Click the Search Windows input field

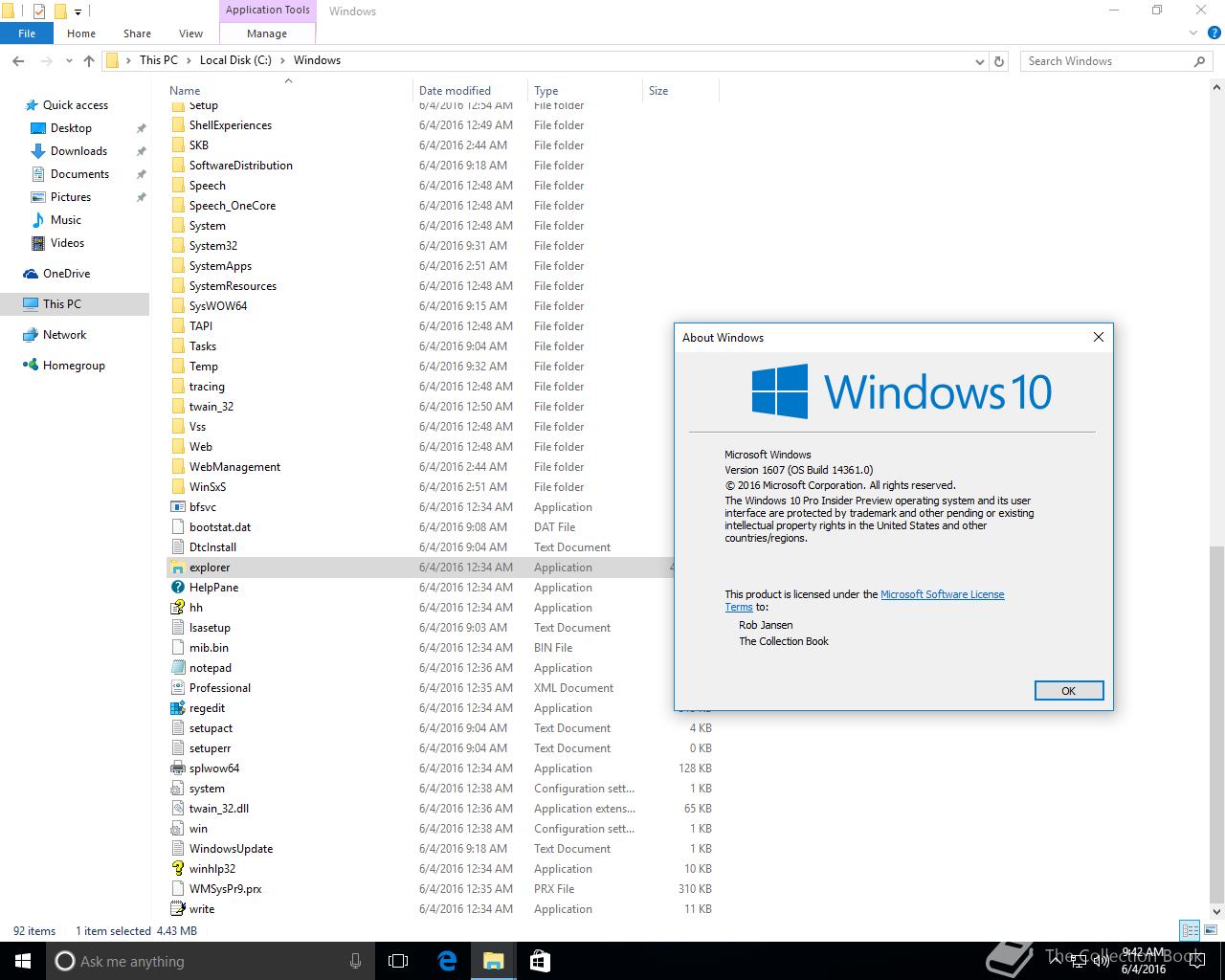click(x=1106, y=61)
